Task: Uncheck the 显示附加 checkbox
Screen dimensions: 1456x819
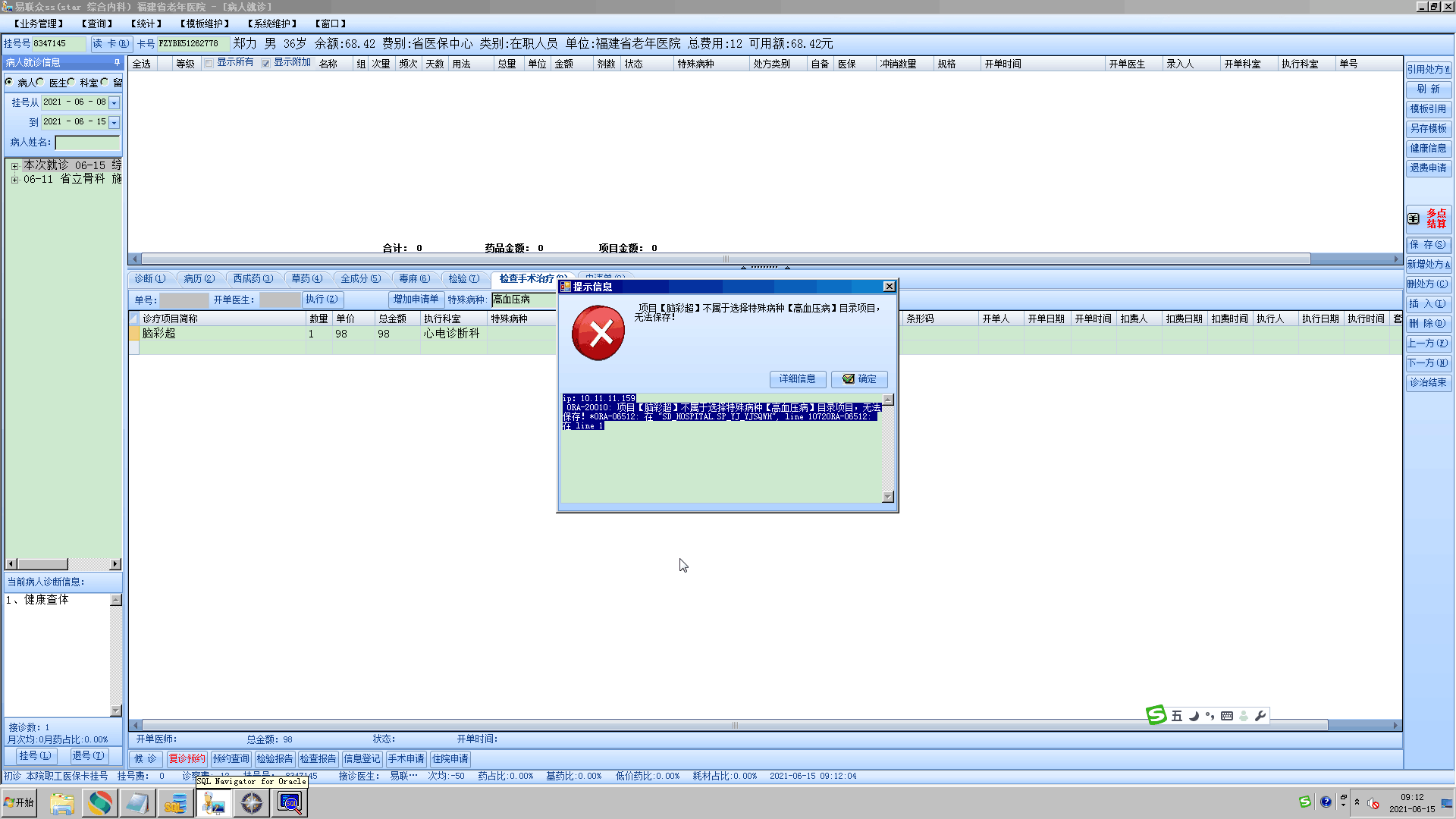Action: click(266, 63)
